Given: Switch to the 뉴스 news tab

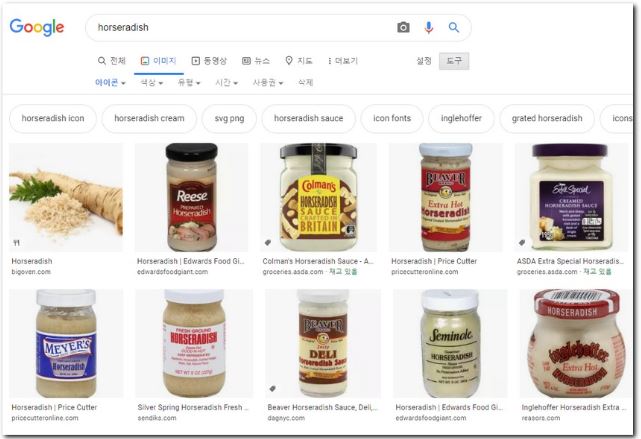Looking at the screenshot, I should (x=256, y=61).
